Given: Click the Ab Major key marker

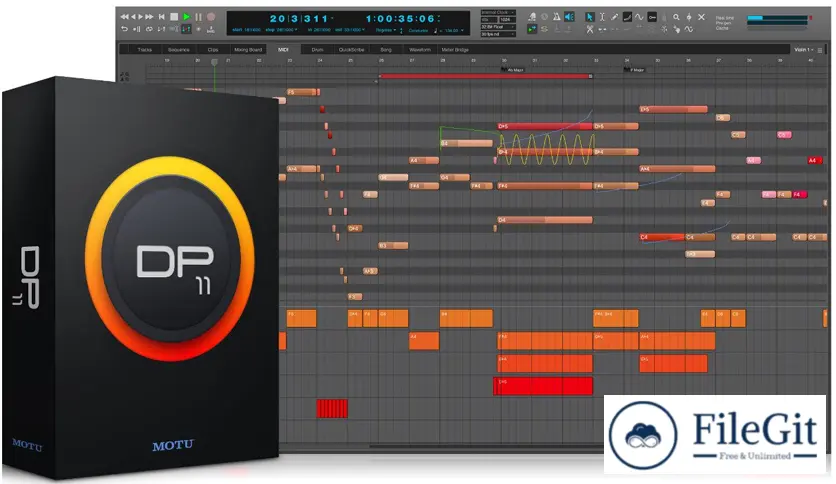Looking at the screenshot, I should (x=513, y=70).
